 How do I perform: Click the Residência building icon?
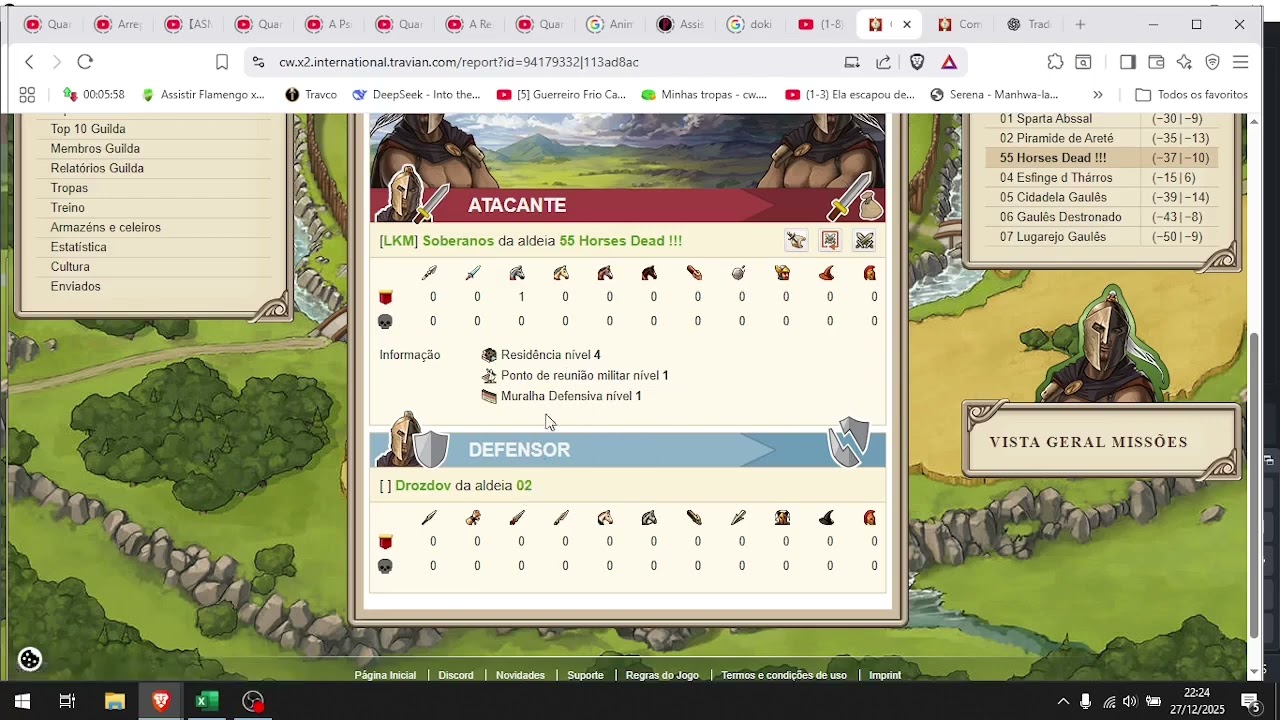coord(489,355)
